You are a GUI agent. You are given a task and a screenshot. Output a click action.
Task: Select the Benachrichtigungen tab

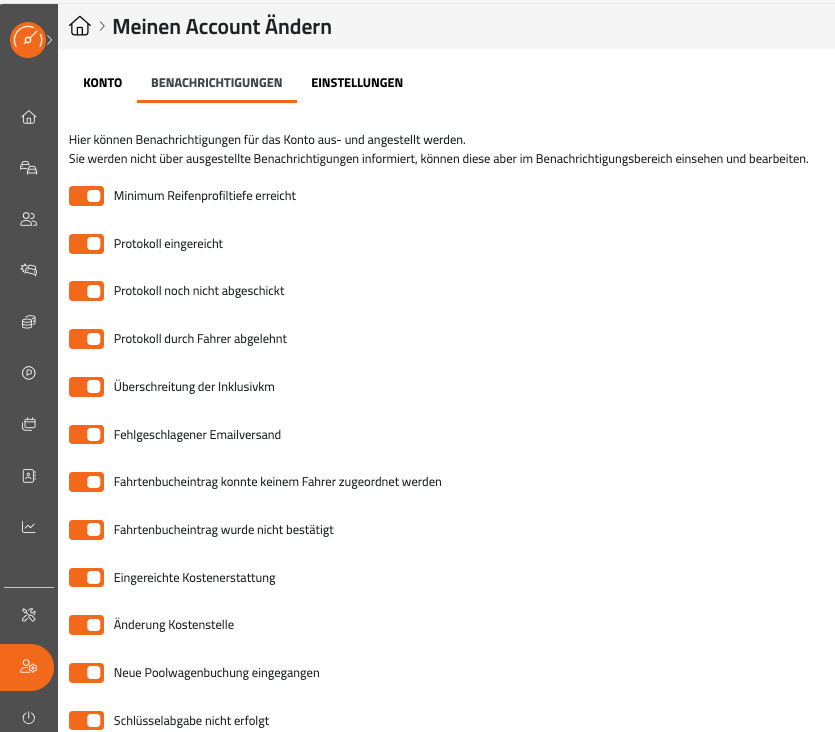(216, 83)
